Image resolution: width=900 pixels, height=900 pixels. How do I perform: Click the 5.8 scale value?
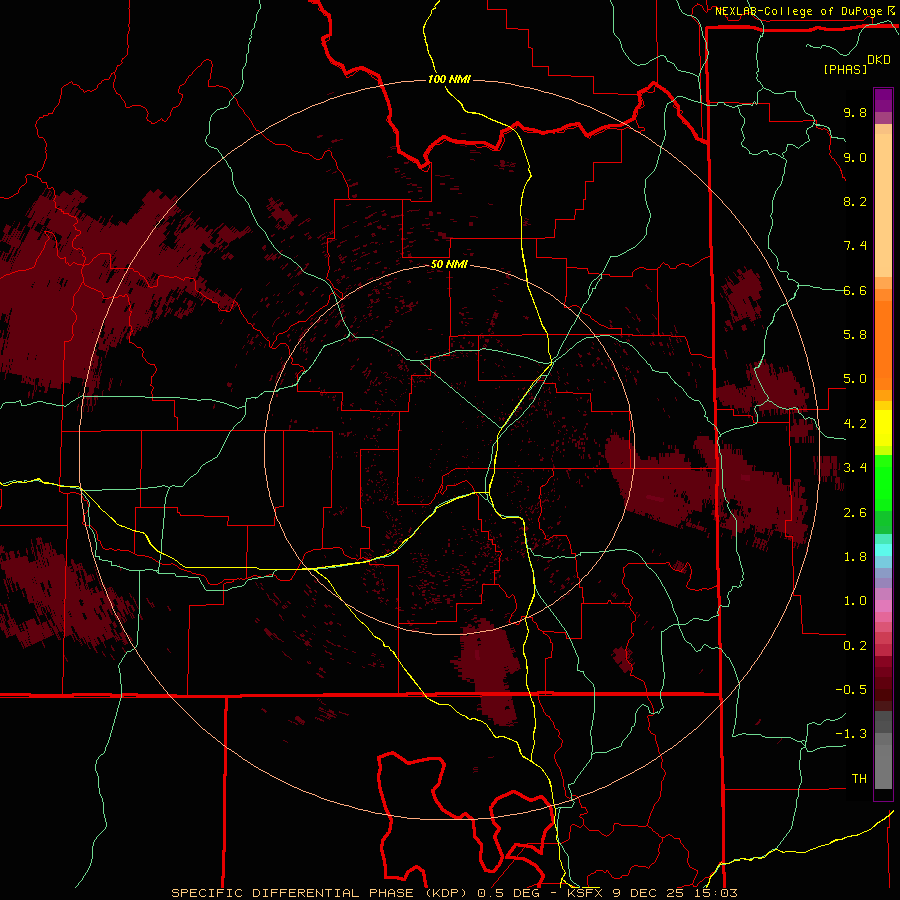pos(855,335)
